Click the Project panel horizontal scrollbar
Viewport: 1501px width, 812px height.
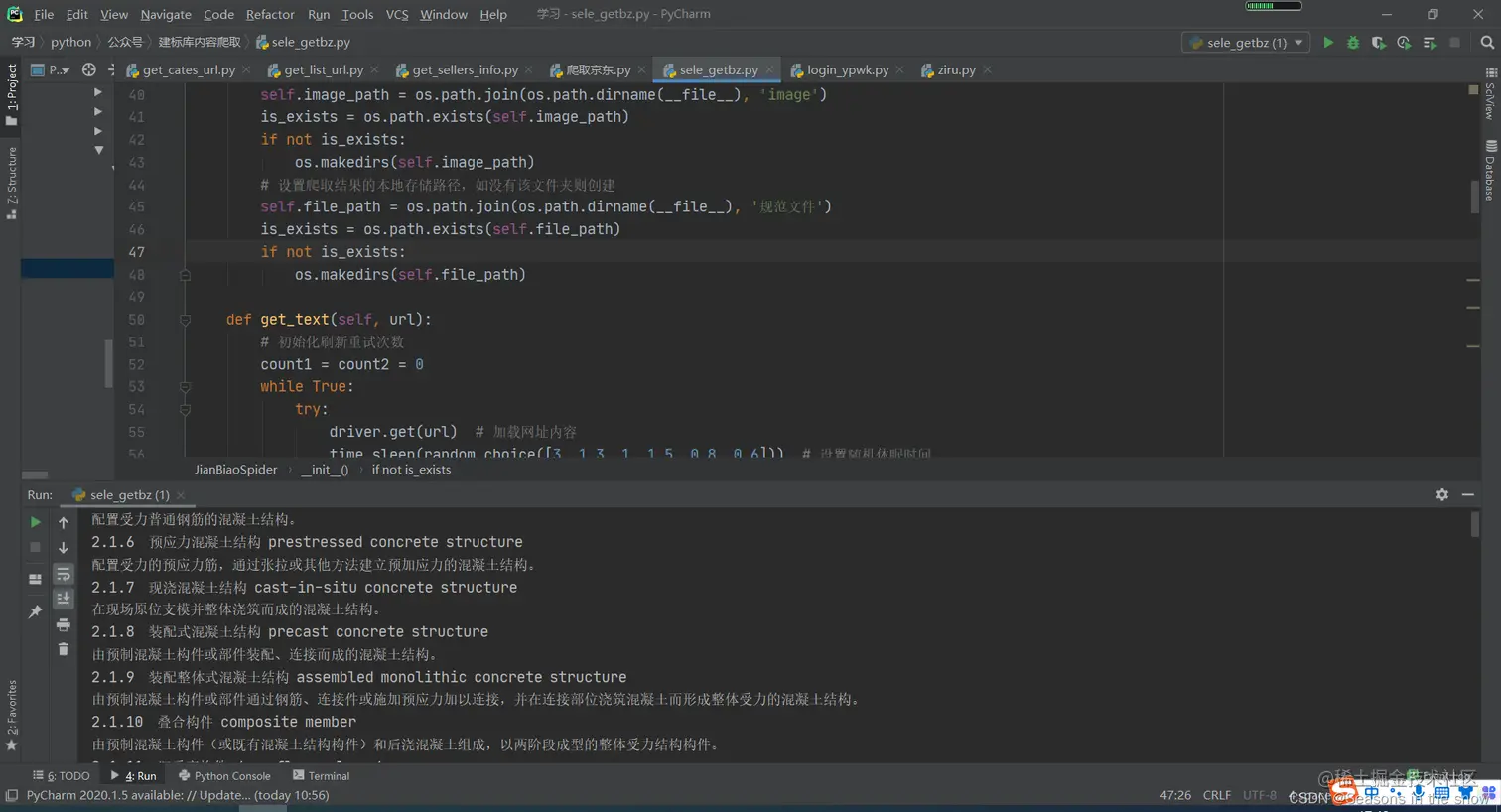[35, 474]
